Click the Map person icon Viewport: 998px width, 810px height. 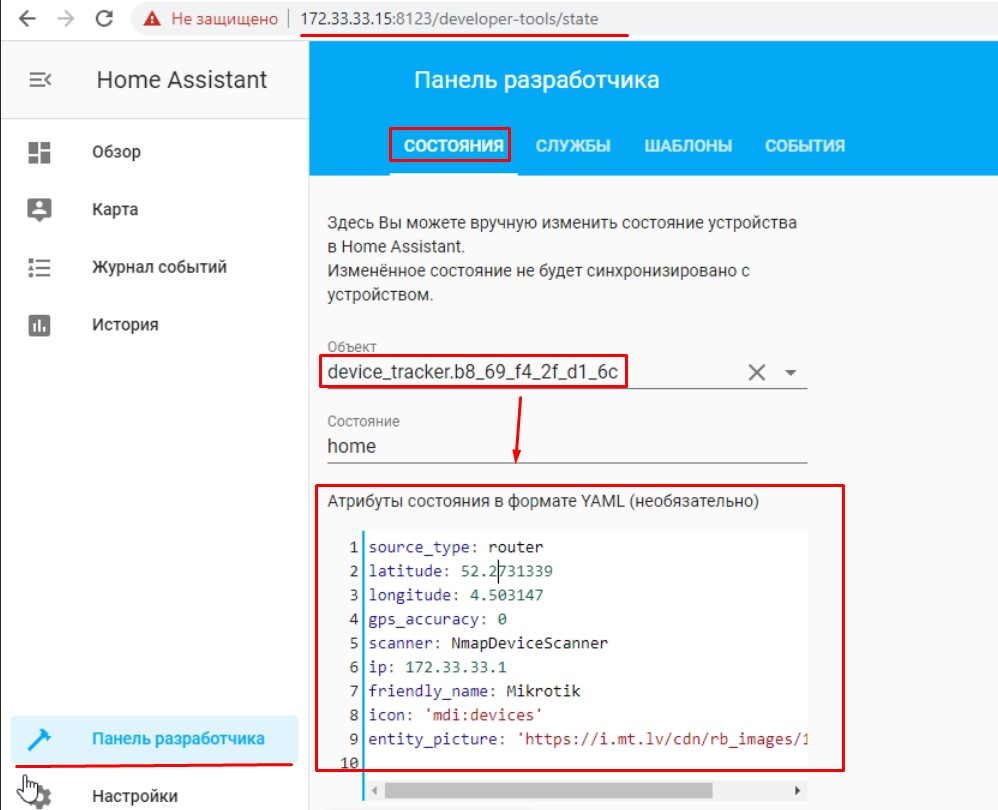40,210
